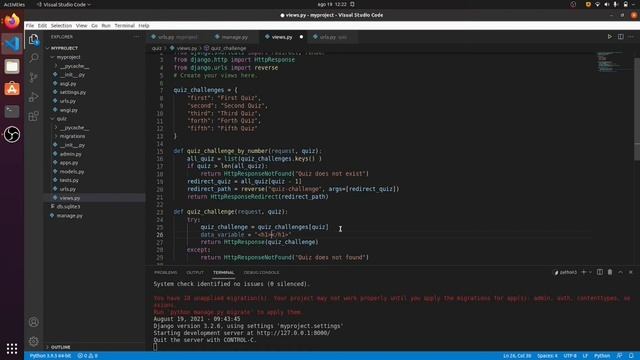Screen dimensions: 640x360
Task: Click Ln 26 cursor position in the status bar
Action: pos(517,356)
